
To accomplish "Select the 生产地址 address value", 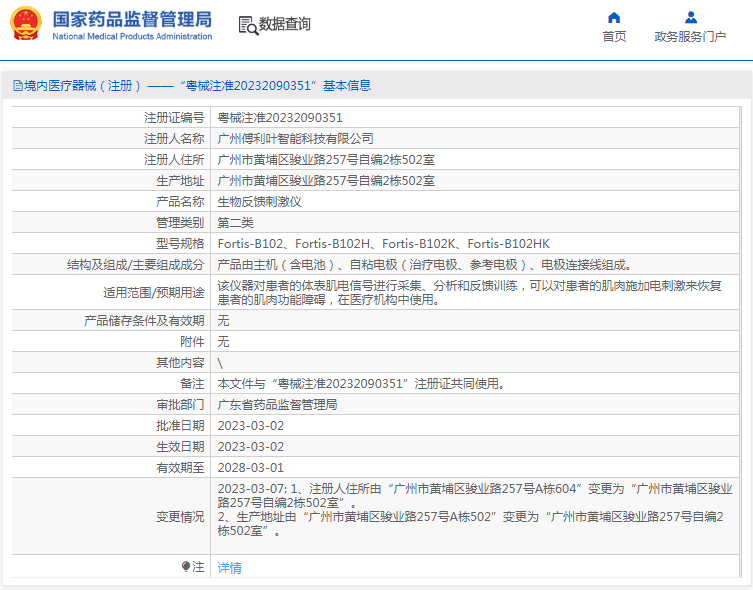I will click(x=326, y=181).
